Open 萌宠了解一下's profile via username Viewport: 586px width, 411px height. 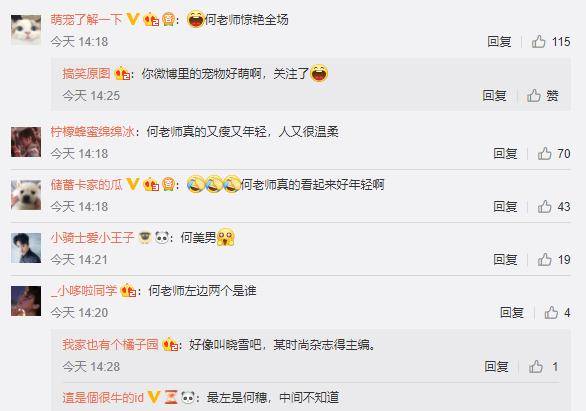pyautogui.click(x=86, y=19)
